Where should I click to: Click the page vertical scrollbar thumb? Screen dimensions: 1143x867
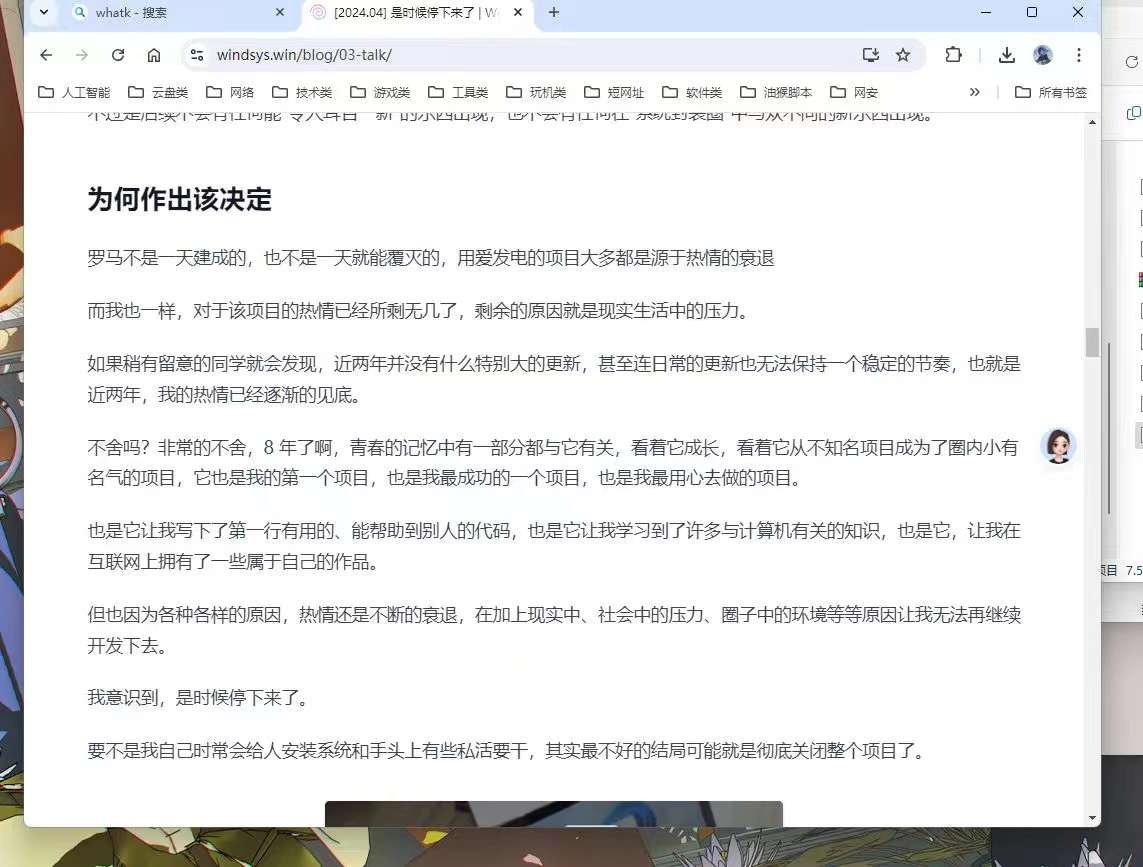[1092, 342]
